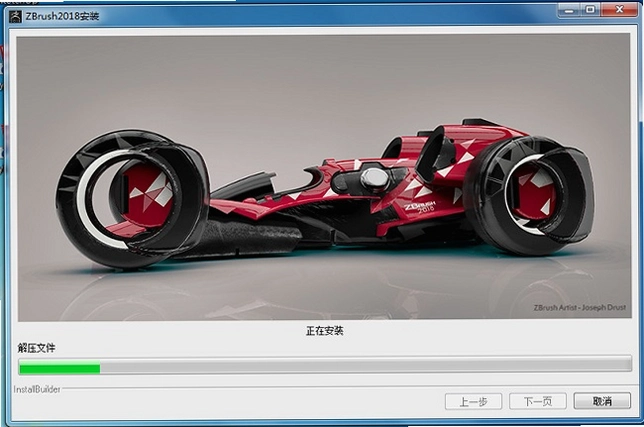Click the 下一页 next button

538,401
